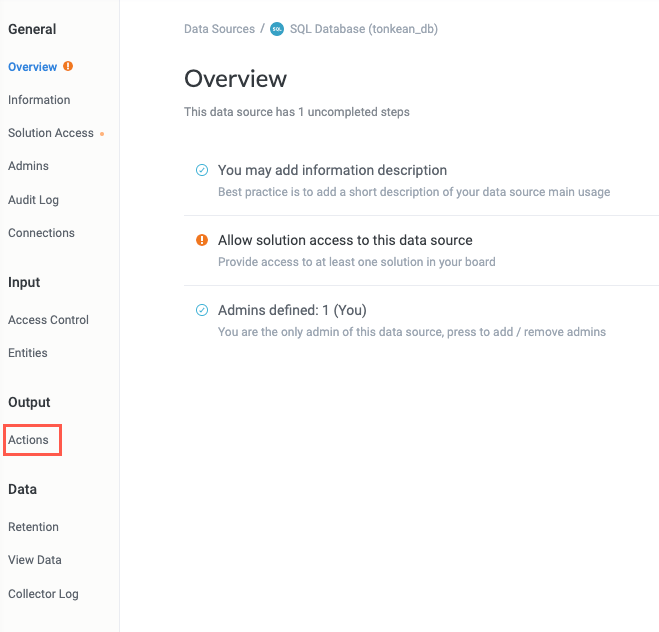Select Admins in the General section
The width and height of the screenshot is (659, 632).
(x=28, y=166)
